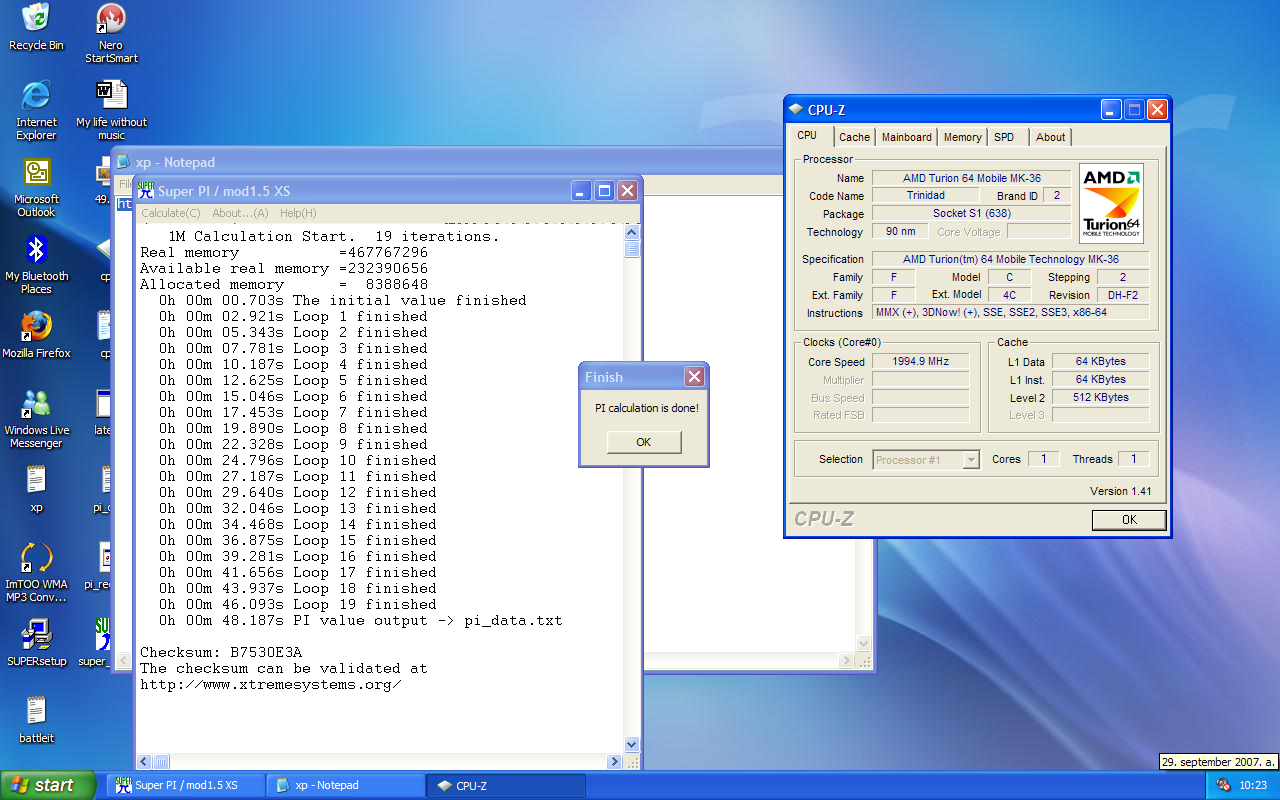The width and height of the screenshot is (1280, 800).
Task: Click the Revision value DH-F2
Action: click(x=1122, y=295)
